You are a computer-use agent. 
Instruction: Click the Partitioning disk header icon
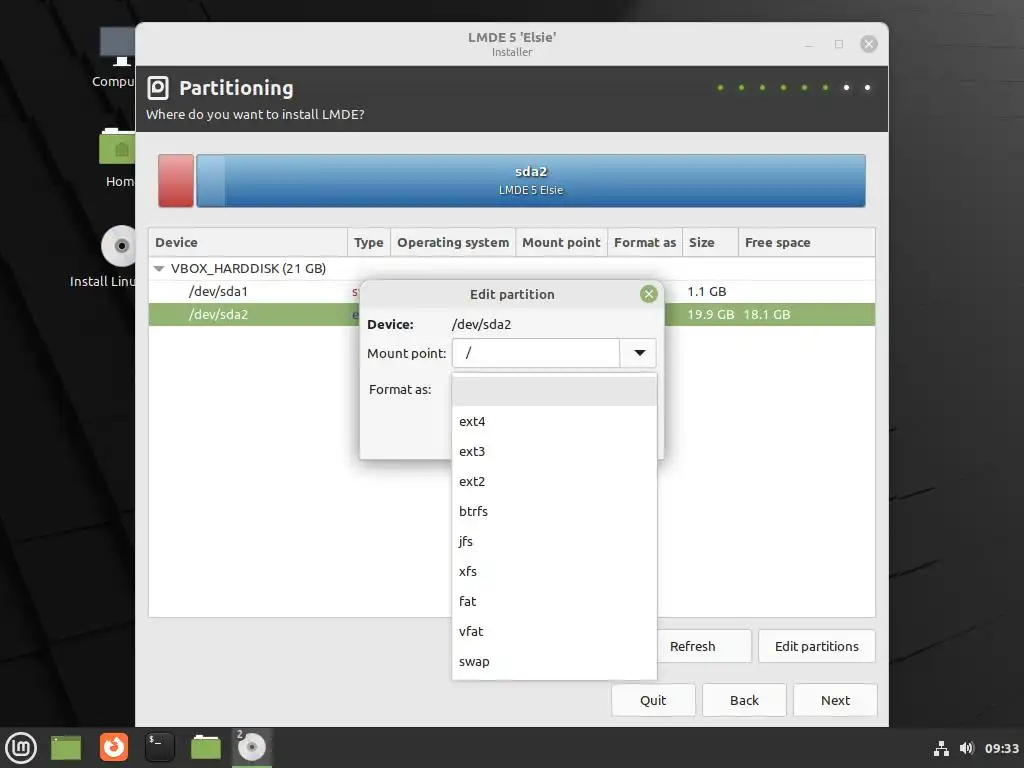tap(157, 88)
